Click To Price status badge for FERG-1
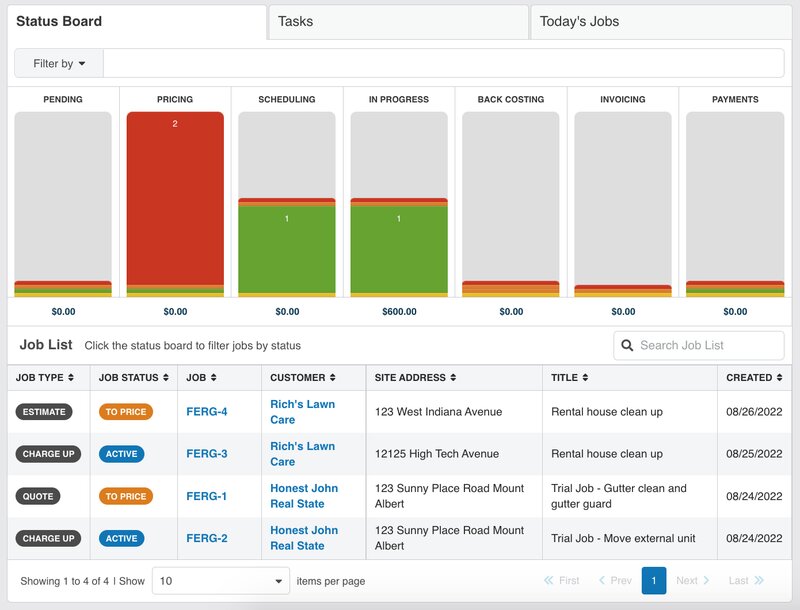800x610 pixels. point(126,496)
